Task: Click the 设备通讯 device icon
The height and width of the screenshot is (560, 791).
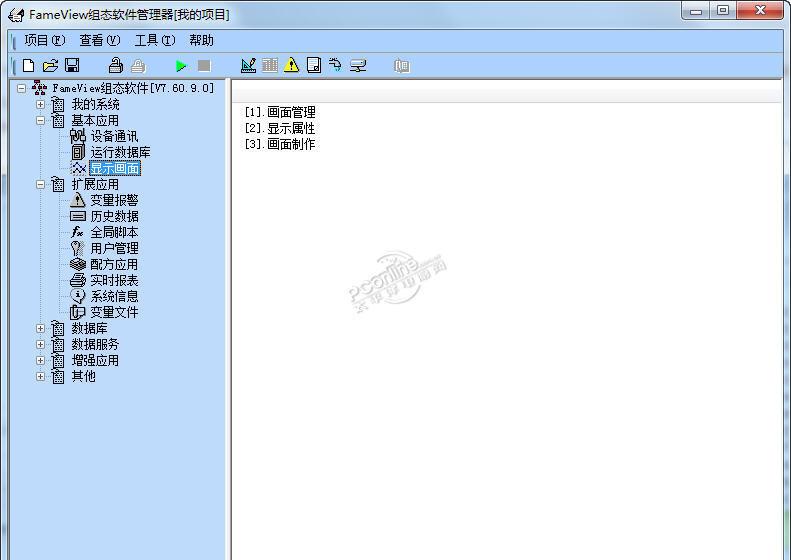Action: pos(78,136)
